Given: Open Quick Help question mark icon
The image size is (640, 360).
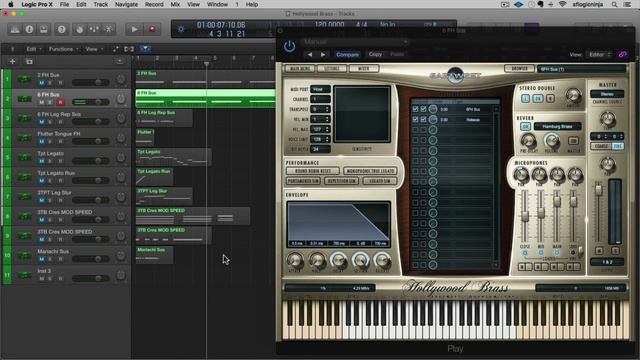Looking at the screenshot, I should (x=62, y=29).
